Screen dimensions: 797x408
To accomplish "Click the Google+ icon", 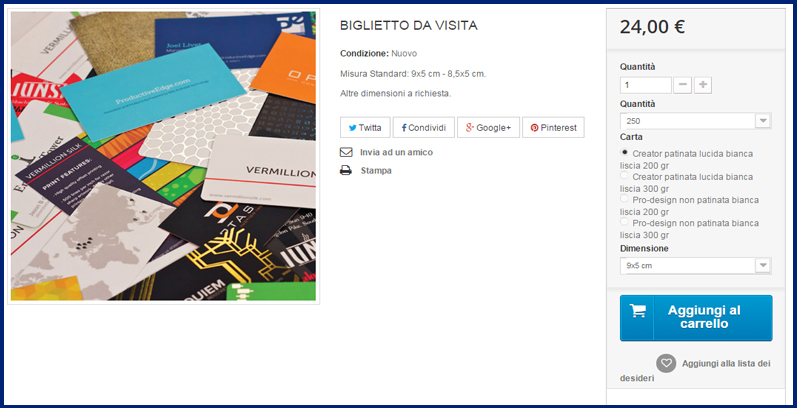I will click(470, 128).
